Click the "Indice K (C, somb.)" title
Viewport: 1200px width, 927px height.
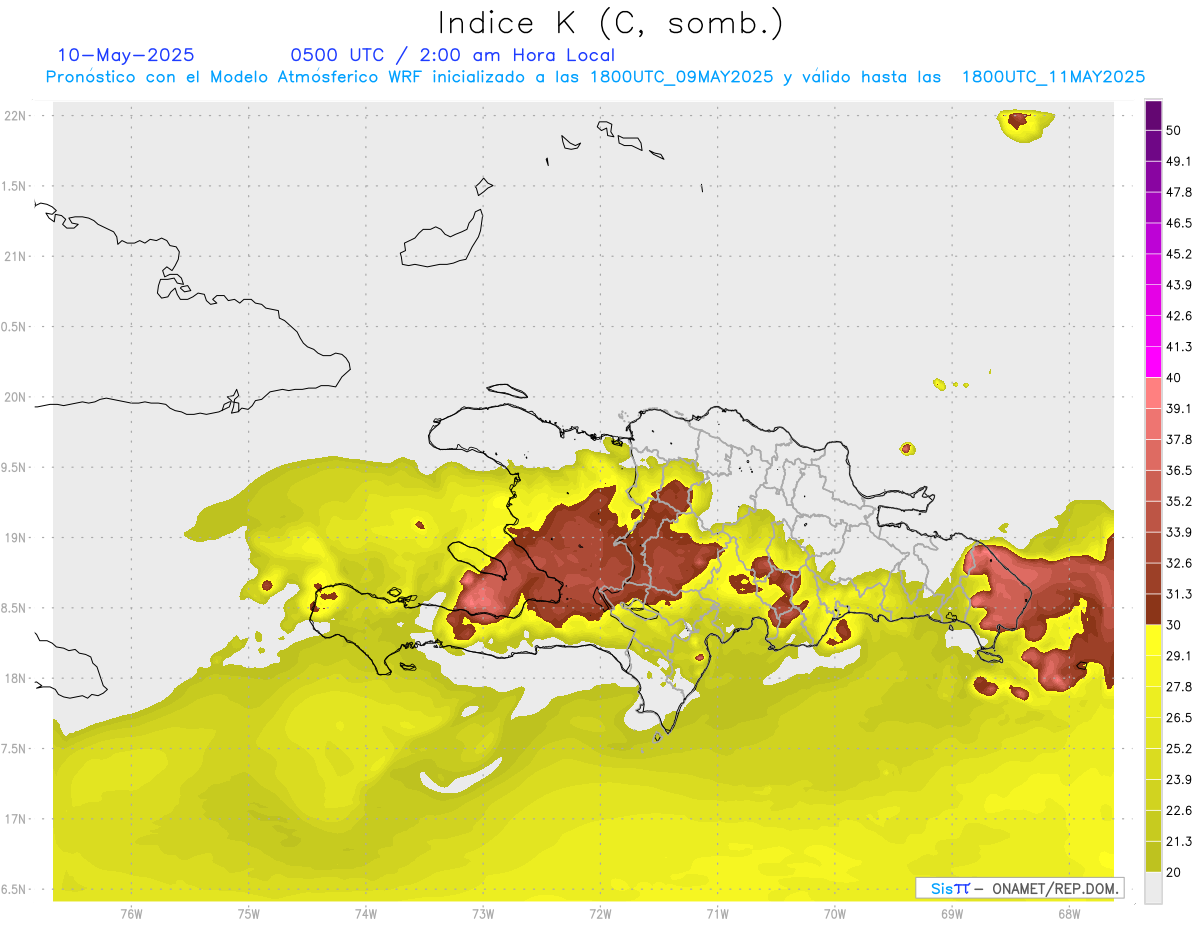610,24
